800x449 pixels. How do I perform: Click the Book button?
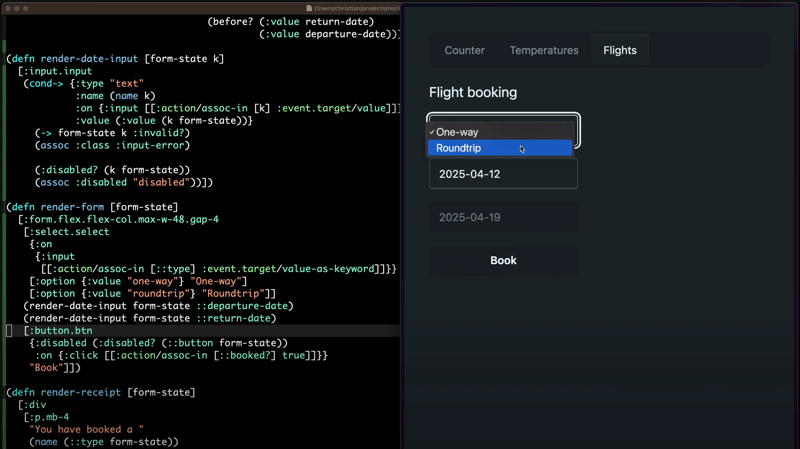(503, 260)
